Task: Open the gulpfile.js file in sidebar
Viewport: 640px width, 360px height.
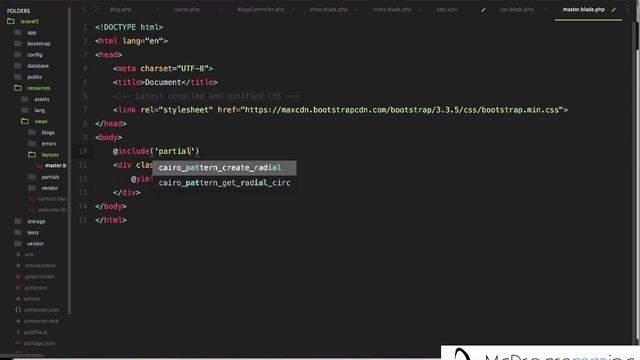Action: (36, 332)
